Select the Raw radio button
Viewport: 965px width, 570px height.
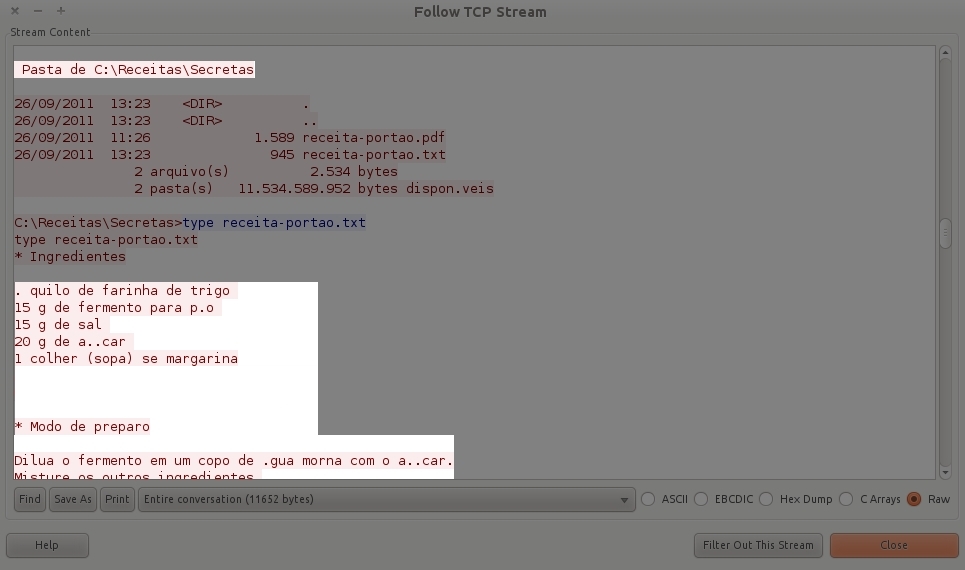coord(915,499)
